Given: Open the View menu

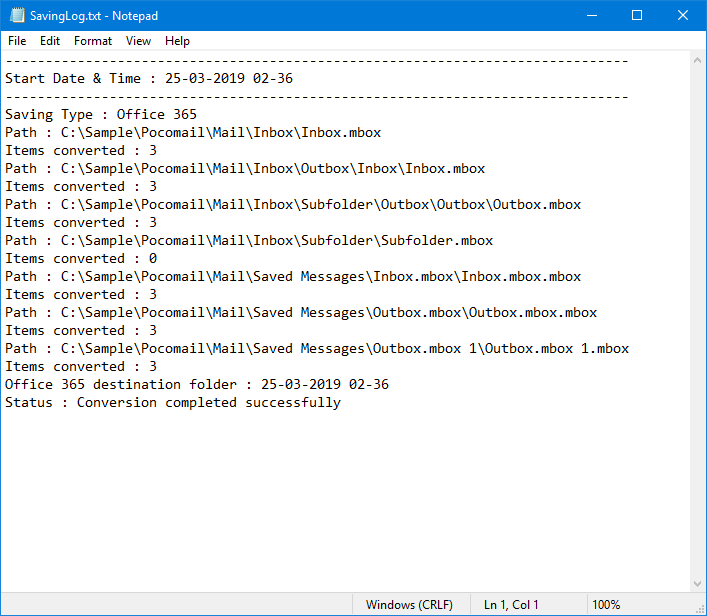Looking at the screenshot, I should (x=138, y=41).
